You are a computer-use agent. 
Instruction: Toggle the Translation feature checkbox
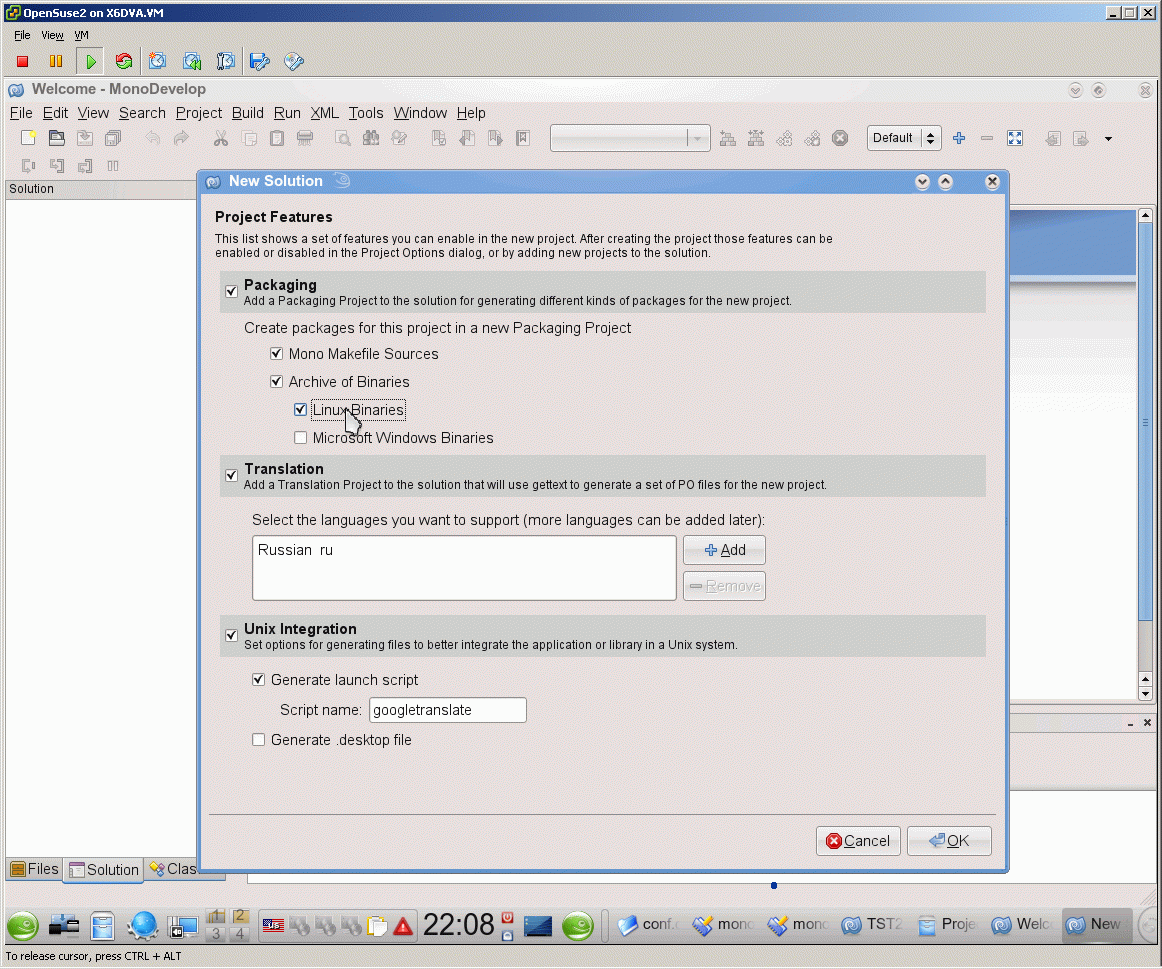point(231,475)
